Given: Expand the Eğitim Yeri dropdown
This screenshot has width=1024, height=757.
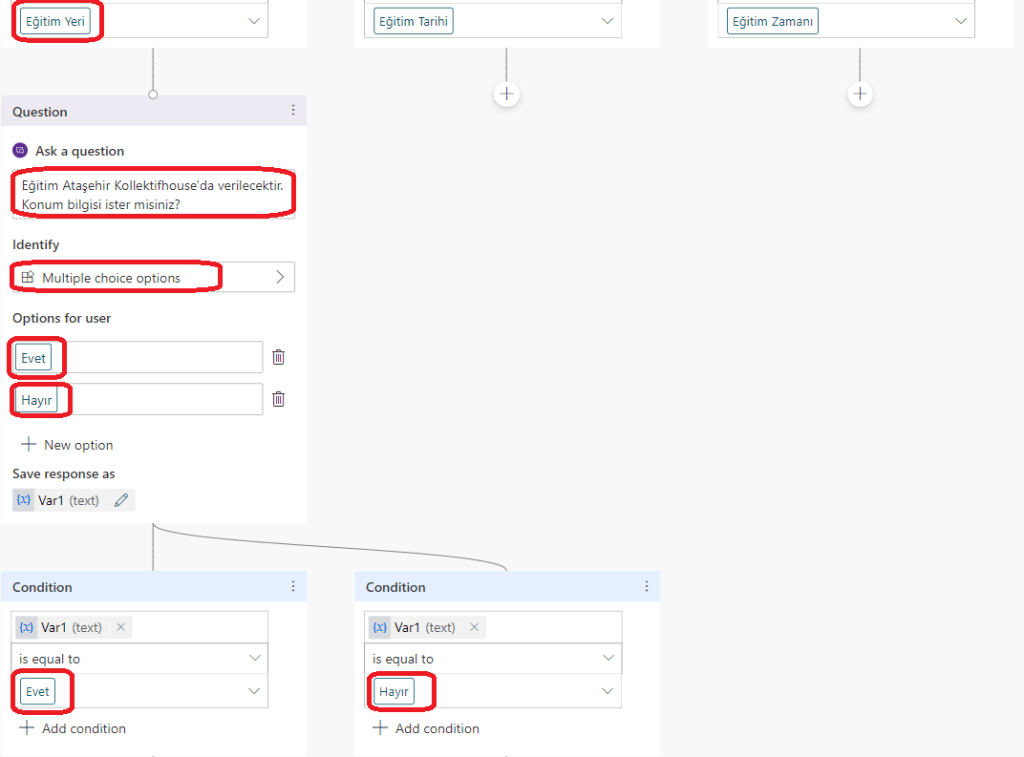Looking at the screenshot, I should (x=254, y=21).
